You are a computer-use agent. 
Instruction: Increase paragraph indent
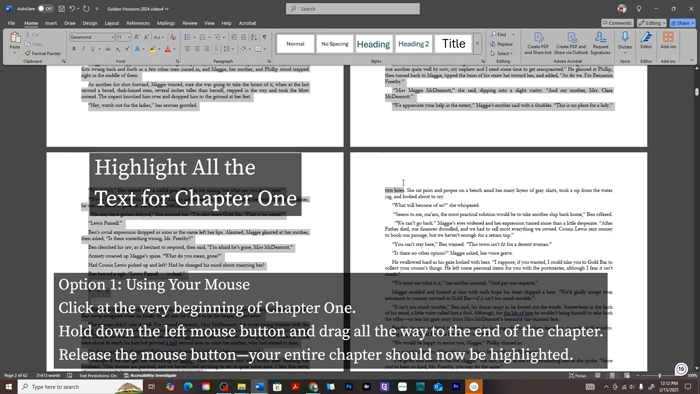[243, 37]
